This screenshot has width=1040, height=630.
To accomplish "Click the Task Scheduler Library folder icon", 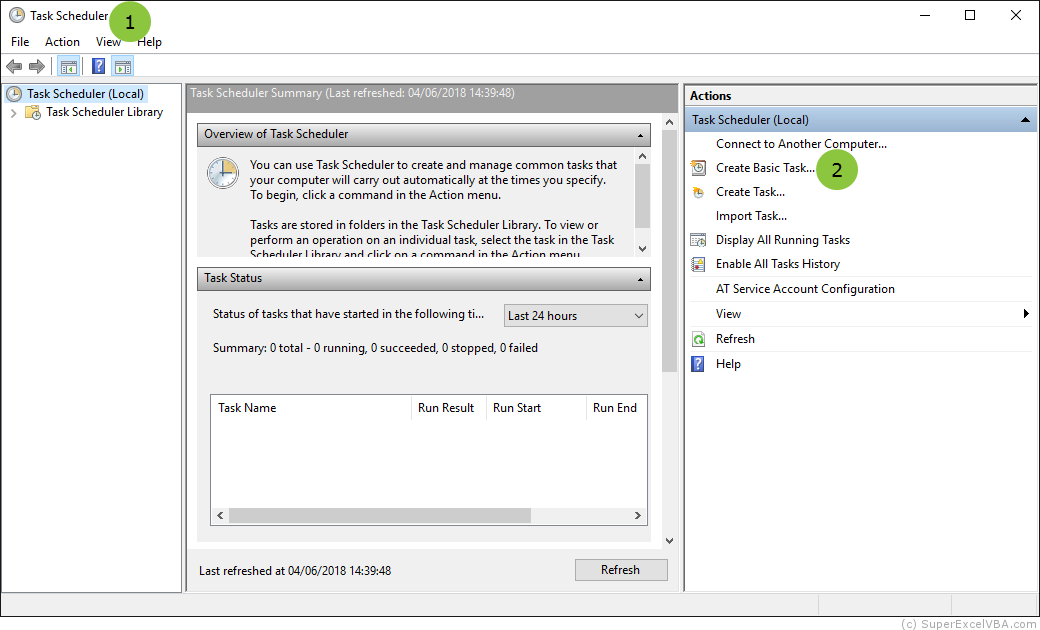I will (x=32, y=112).
